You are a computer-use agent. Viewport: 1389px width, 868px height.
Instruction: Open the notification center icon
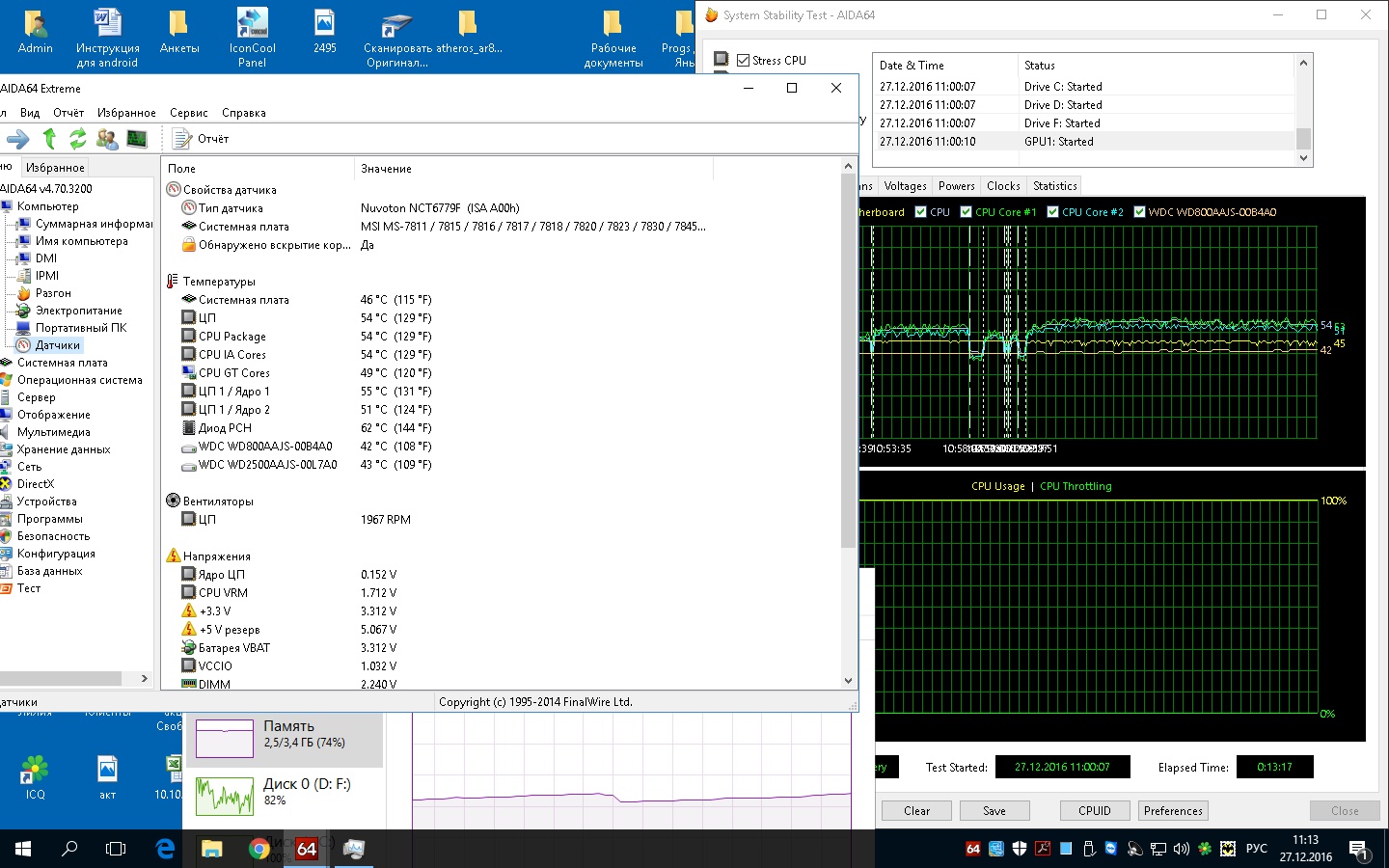[x=1359, y=850]
